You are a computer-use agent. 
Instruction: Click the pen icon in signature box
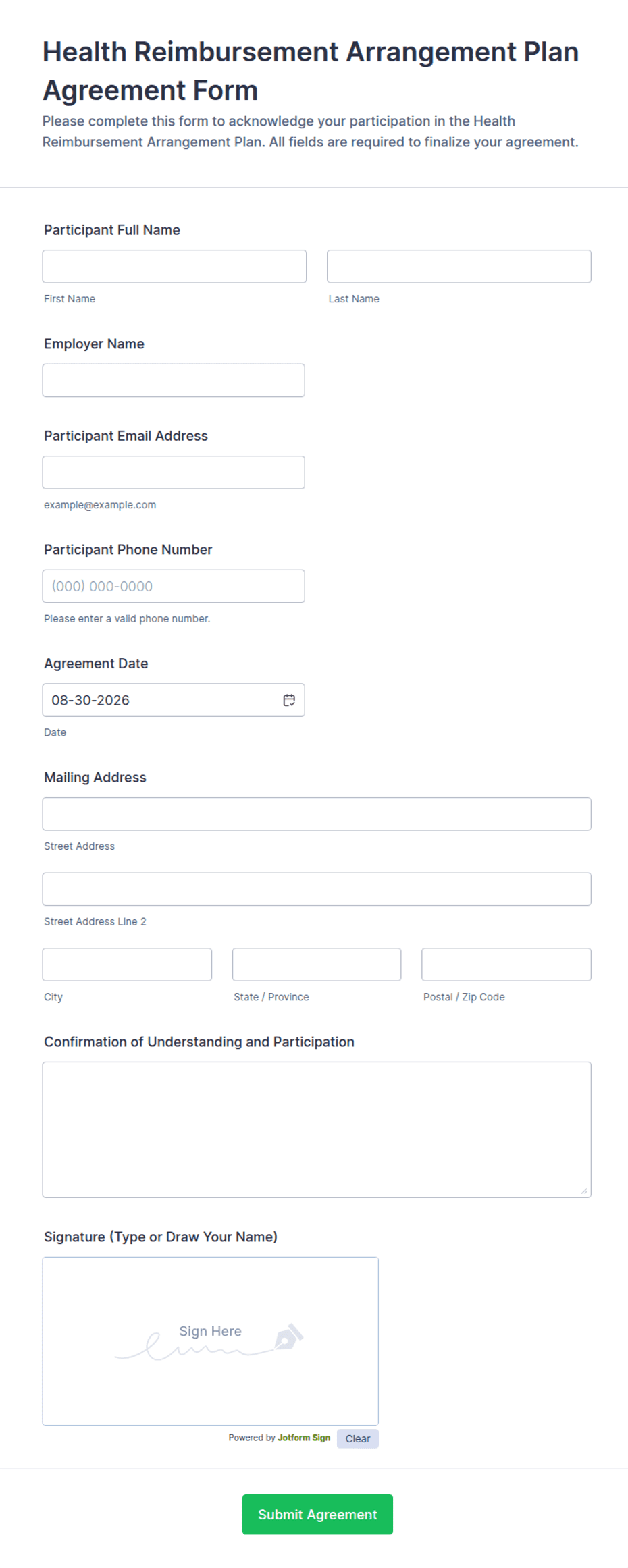click(289, 1336)
